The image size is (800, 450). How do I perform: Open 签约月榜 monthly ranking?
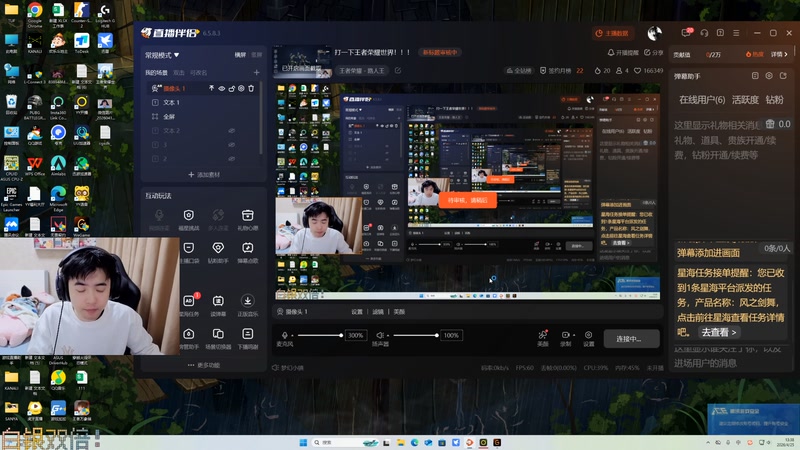click(561, 70)
